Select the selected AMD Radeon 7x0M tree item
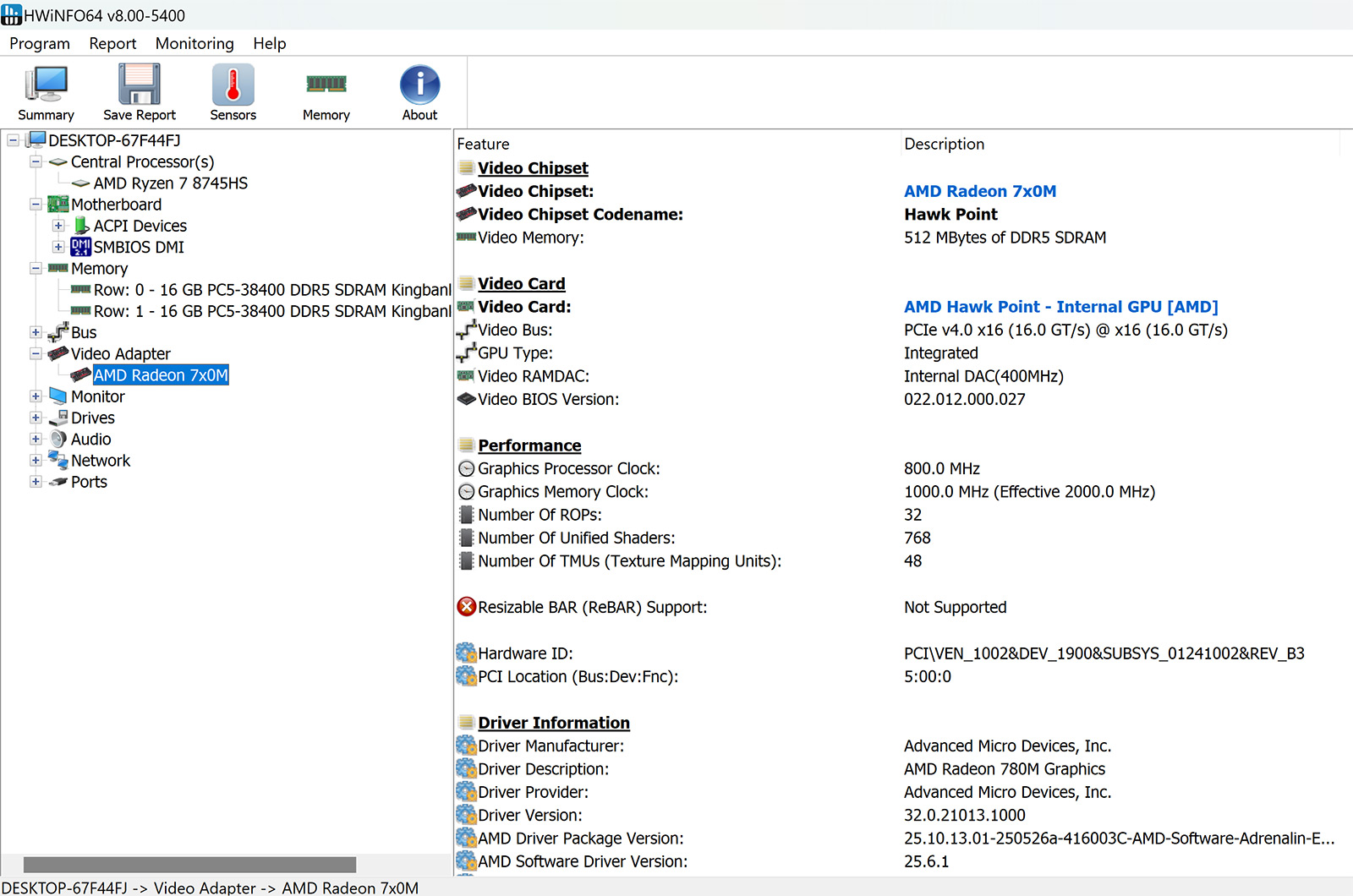The width and height of the screenshot is (1353, 896). pos(161,375)
